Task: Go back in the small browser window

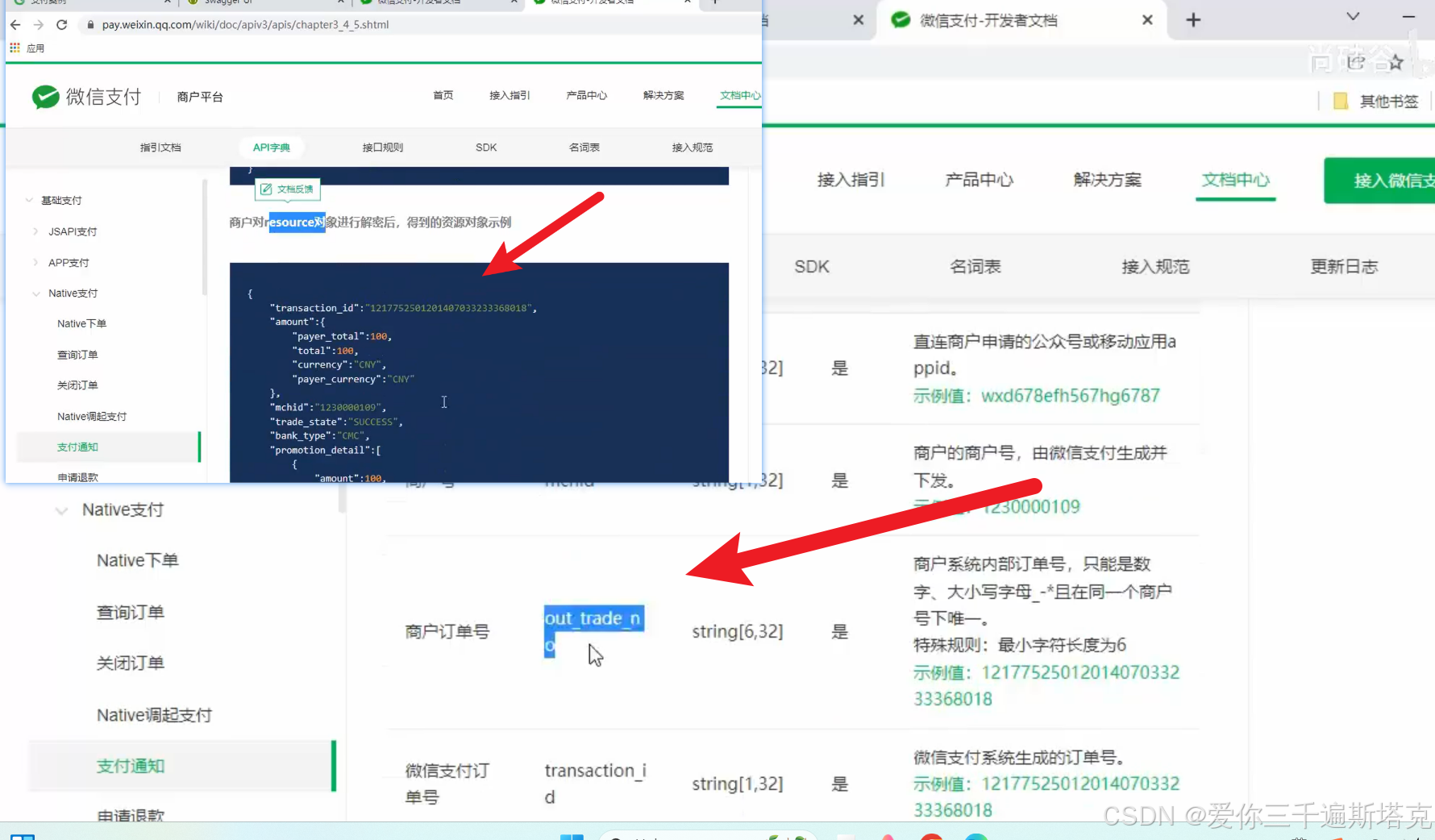Action: 15,25
